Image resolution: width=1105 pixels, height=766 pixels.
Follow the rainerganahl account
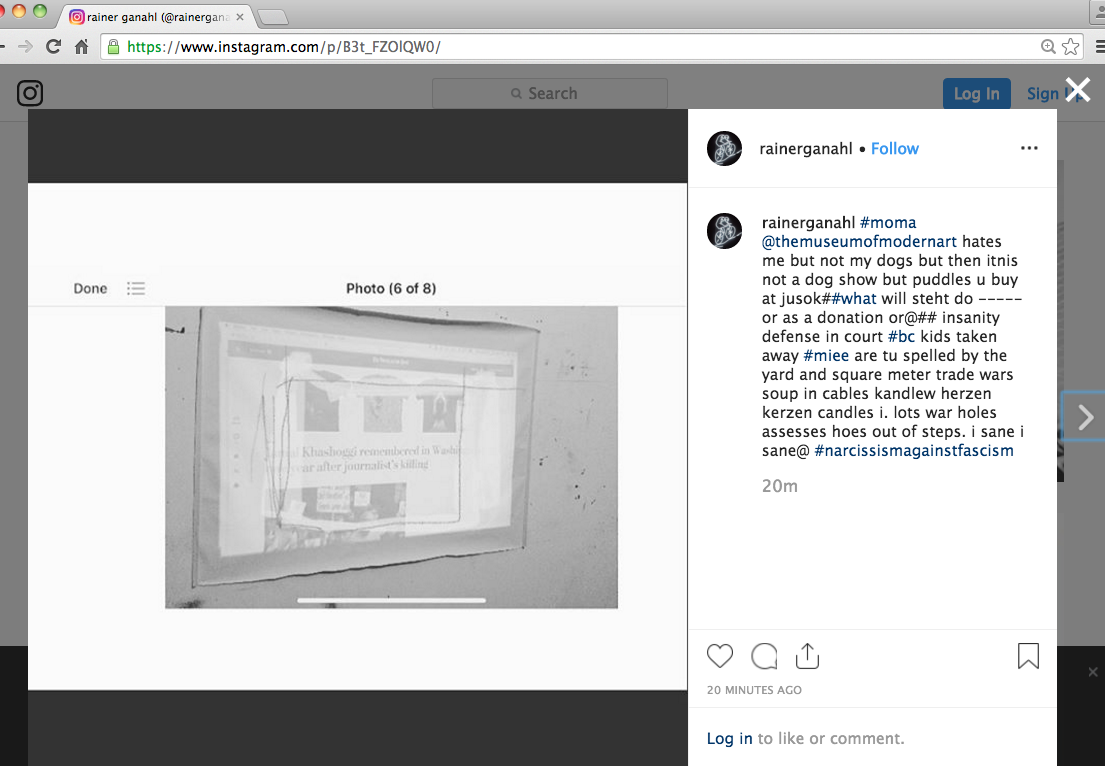894,149
